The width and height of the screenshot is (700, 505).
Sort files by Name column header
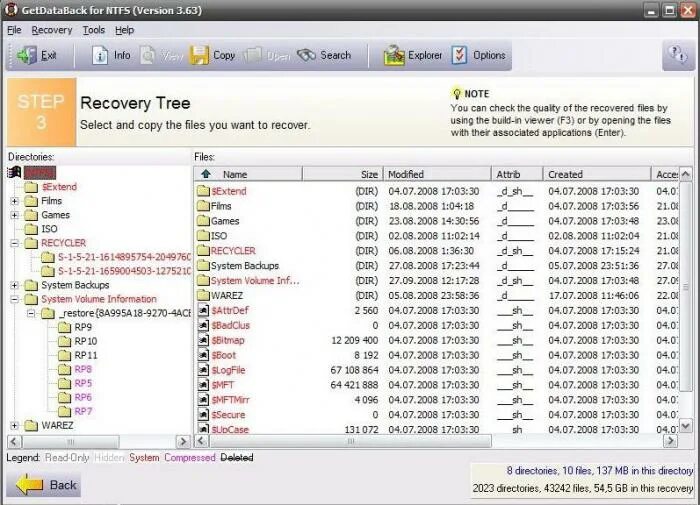(248, 174)
